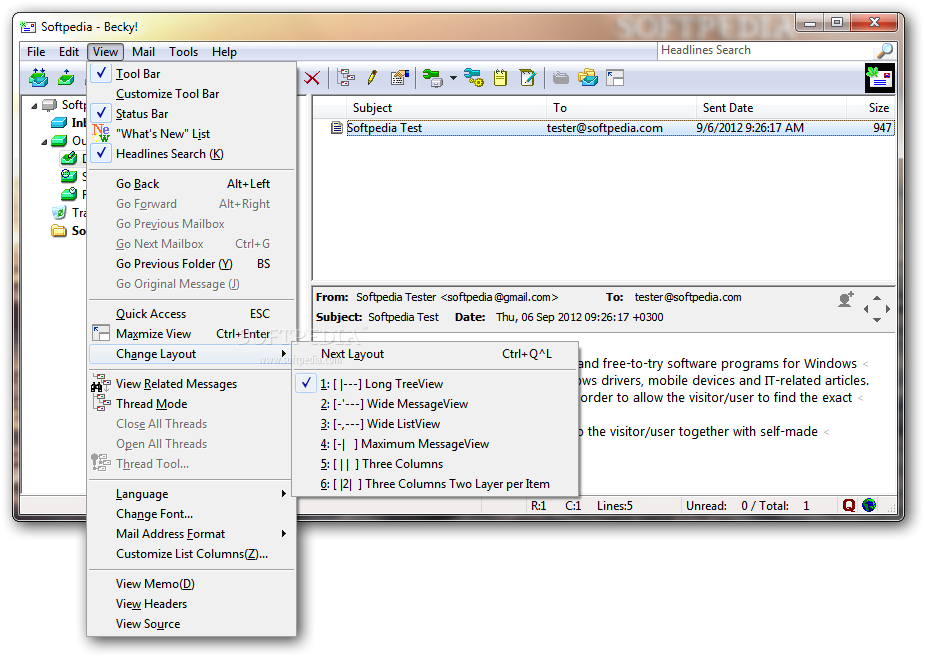
Task: Sort by the Subject column header
Action: [447, 108]
